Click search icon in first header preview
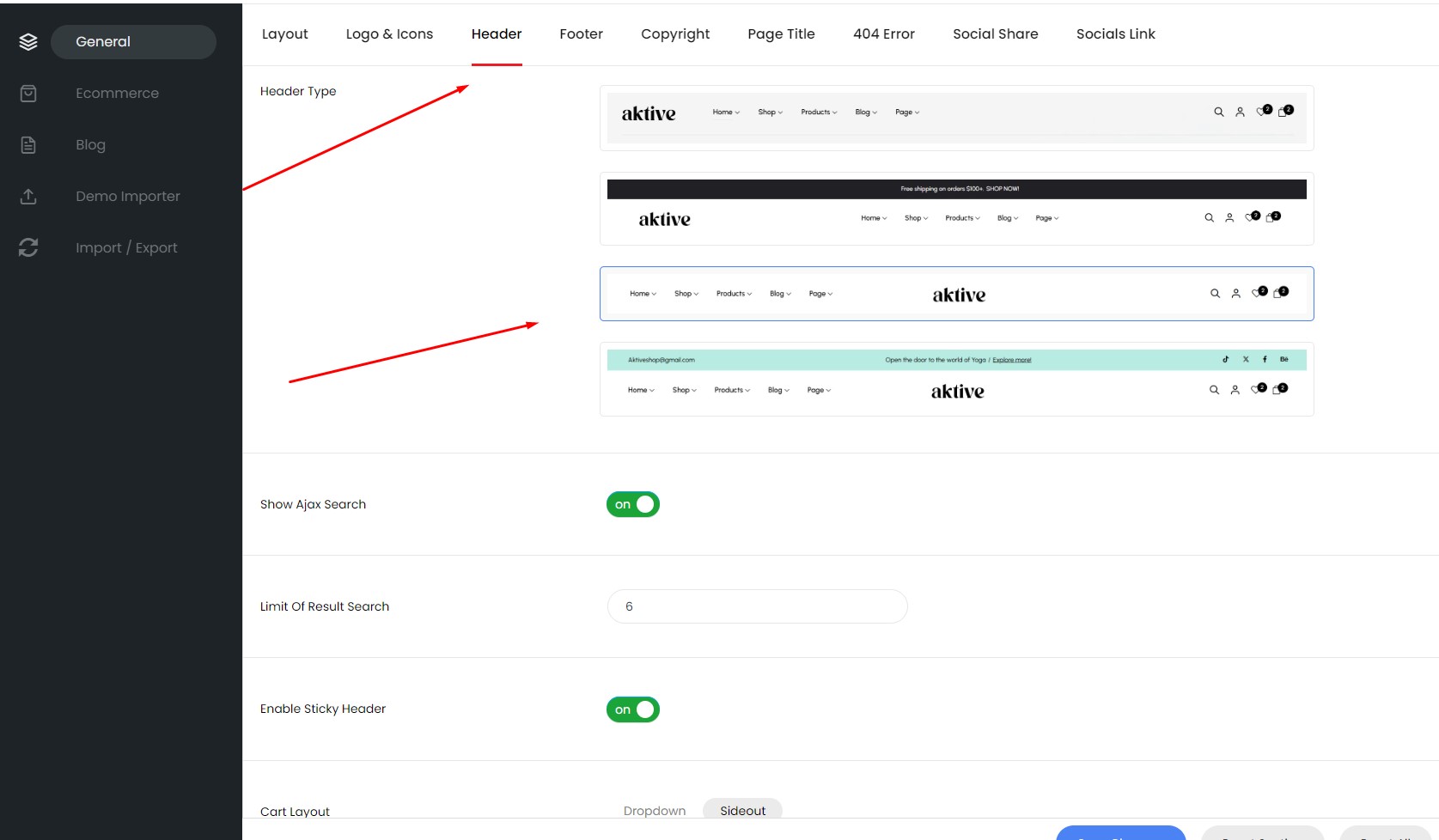The image size is (1439, 840). pyautogui.click(x=1218, y=113)
